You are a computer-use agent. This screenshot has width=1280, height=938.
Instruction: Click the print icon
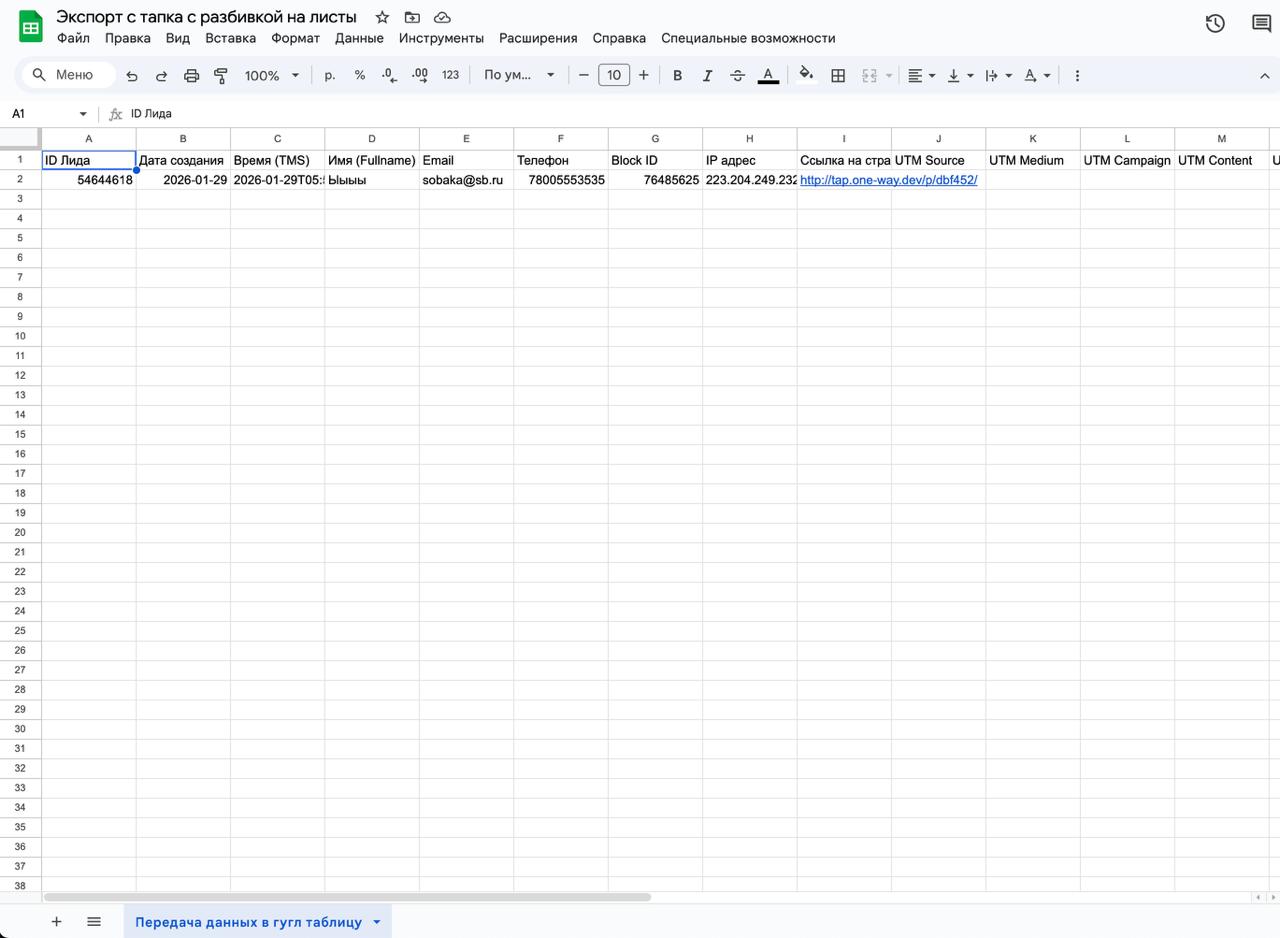[191, 76]
